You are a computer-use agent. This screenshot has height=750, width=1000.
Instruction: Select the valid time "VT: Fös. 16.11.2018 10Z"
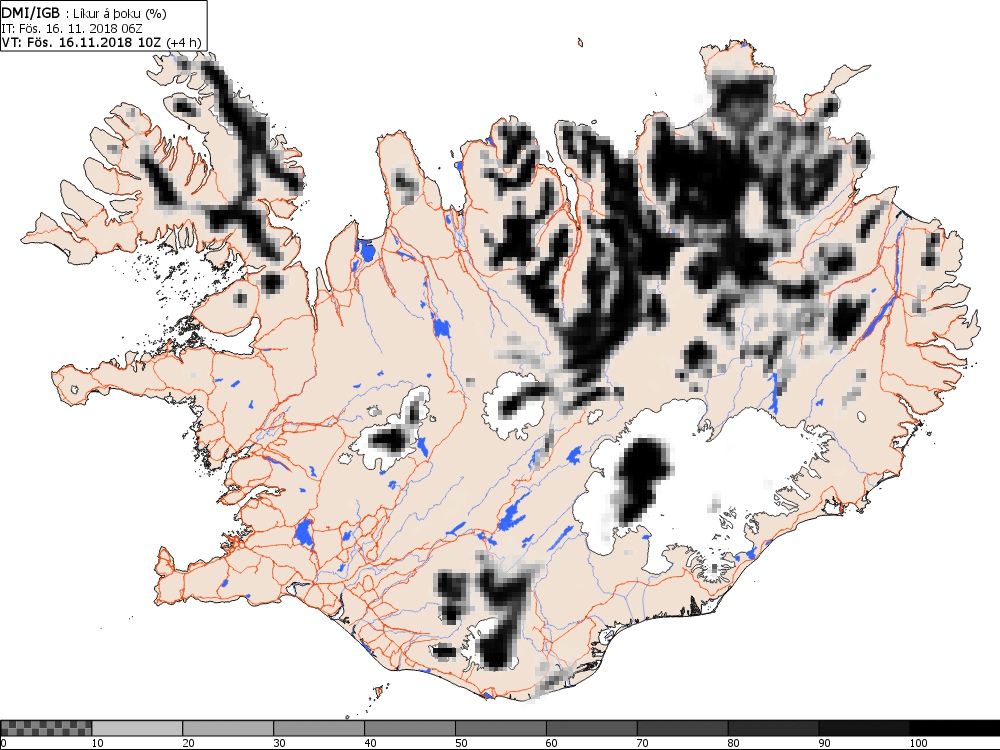(x=83, y=43)
